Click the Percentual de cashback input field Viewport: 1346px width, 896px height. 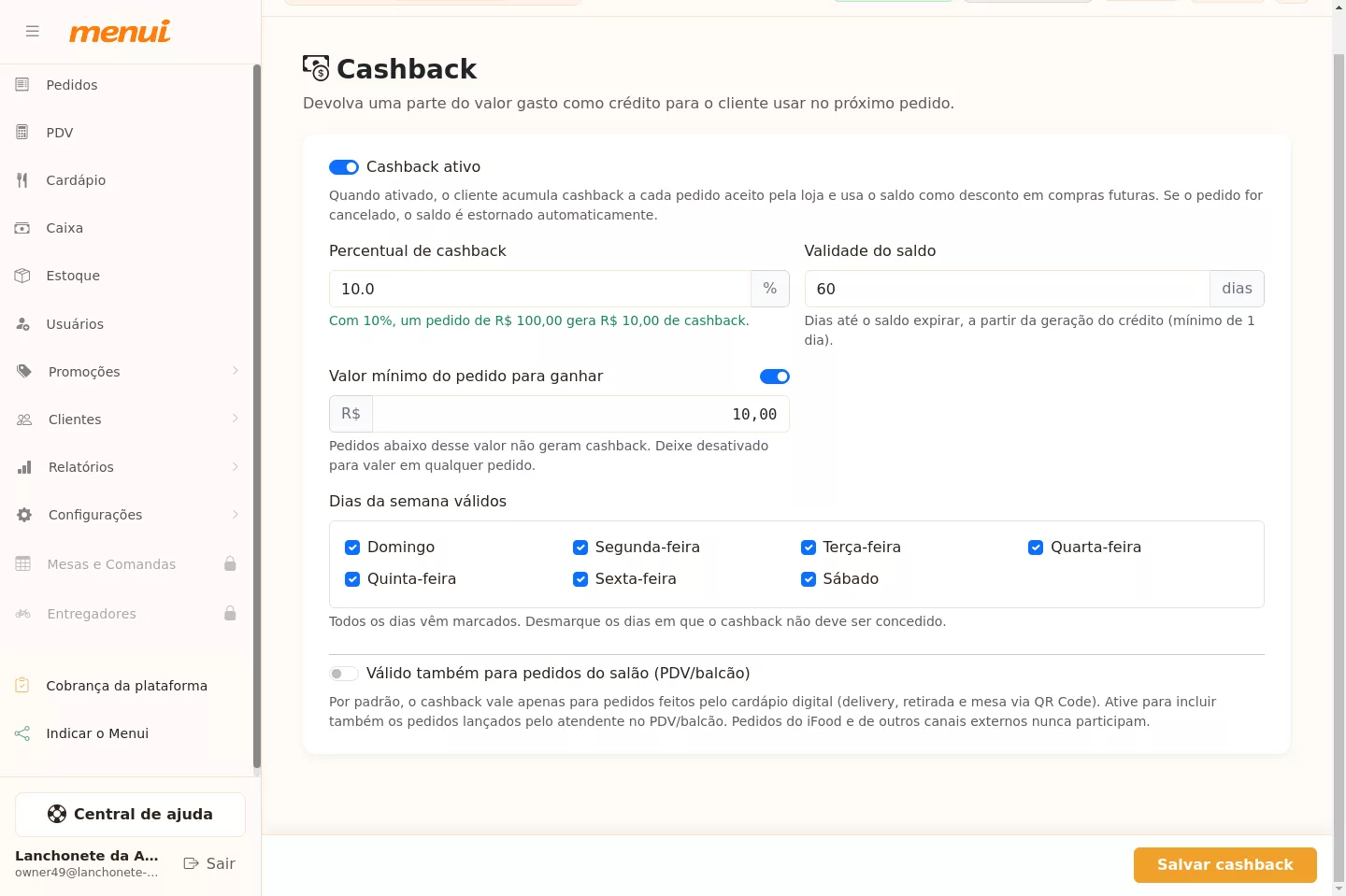click(540, 289)
